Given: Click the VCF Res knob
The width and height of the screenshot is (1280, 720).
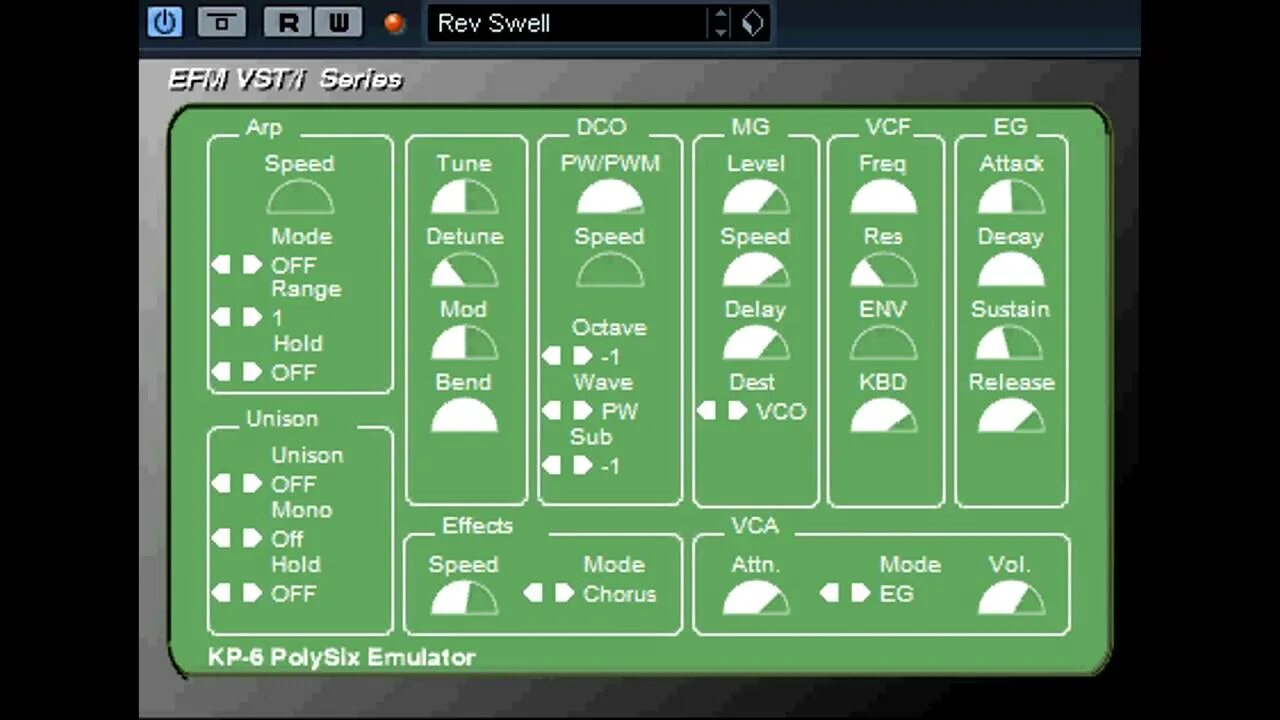Looking at the screenshot, I should pos(884,271).
